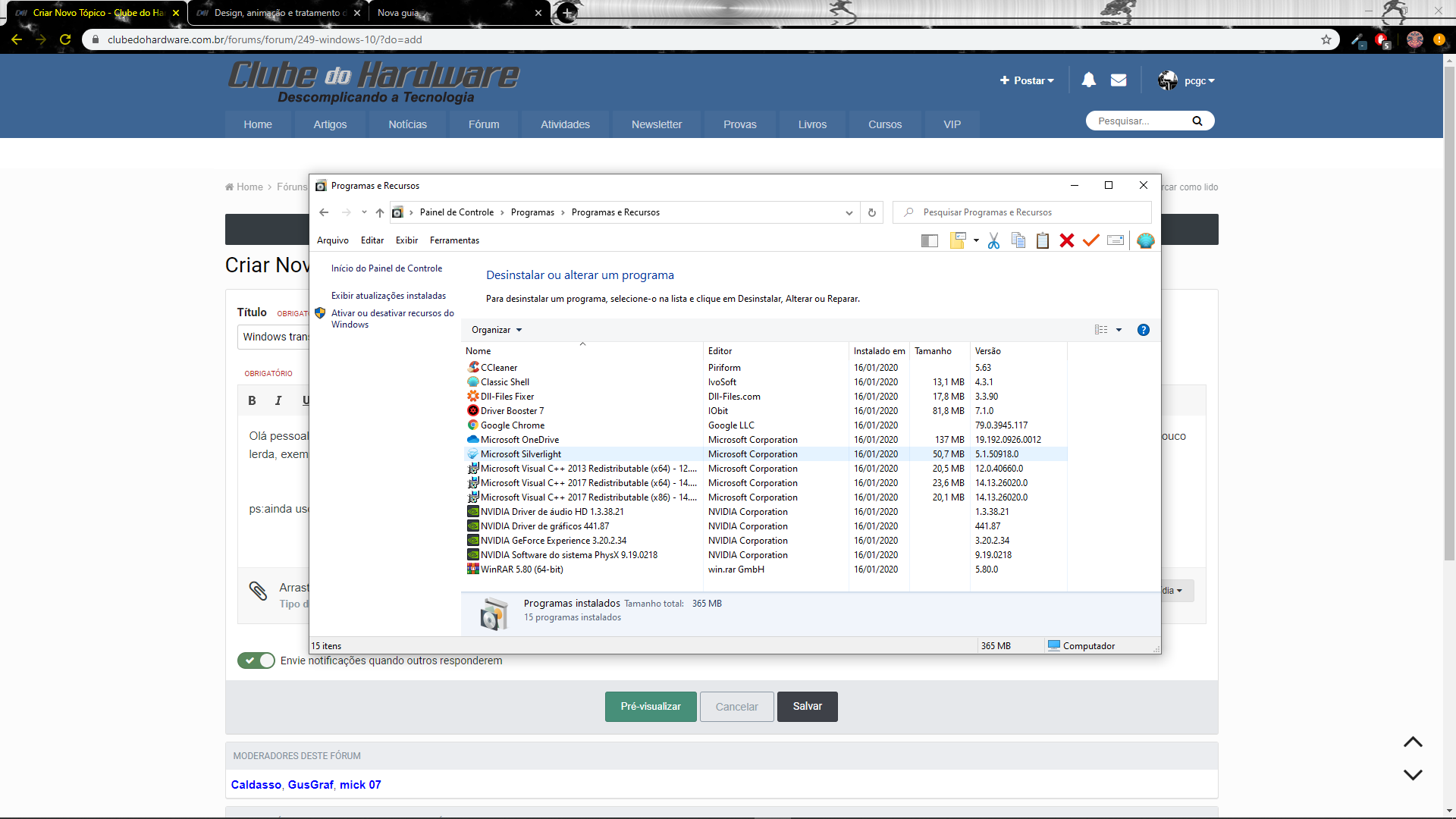Image resolution: width=1456 pixels, height=819 pixels.
Task: Open view options dropdown arrow
Action: click(1119, 330)
